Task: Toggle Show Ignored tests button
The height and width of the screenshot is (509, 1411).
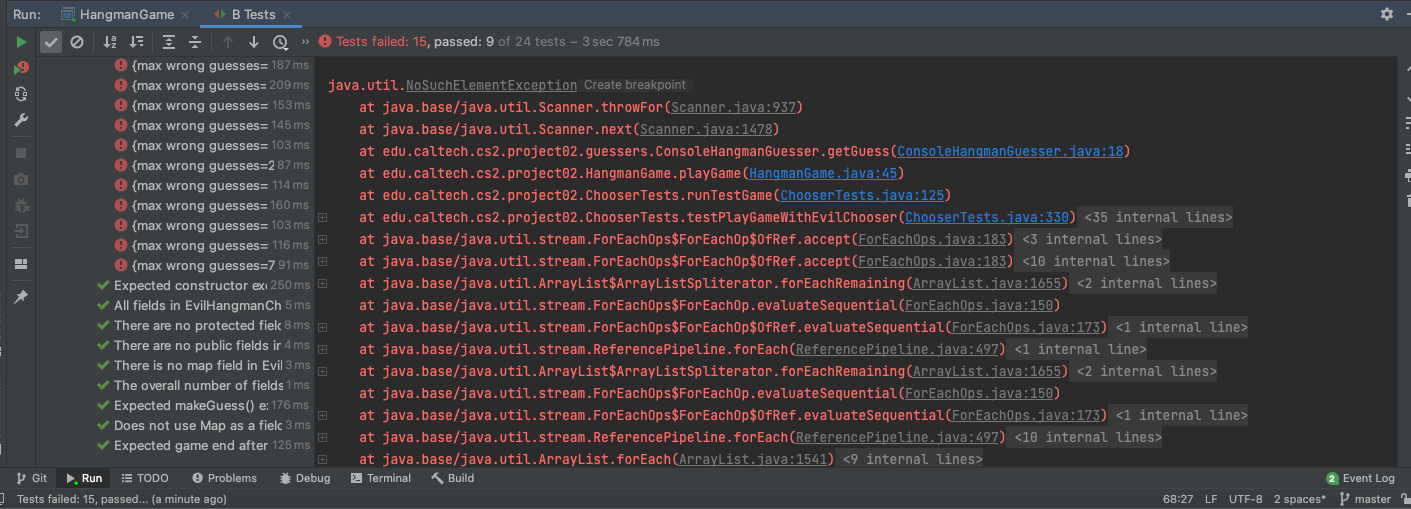Action: pos(76,42)
